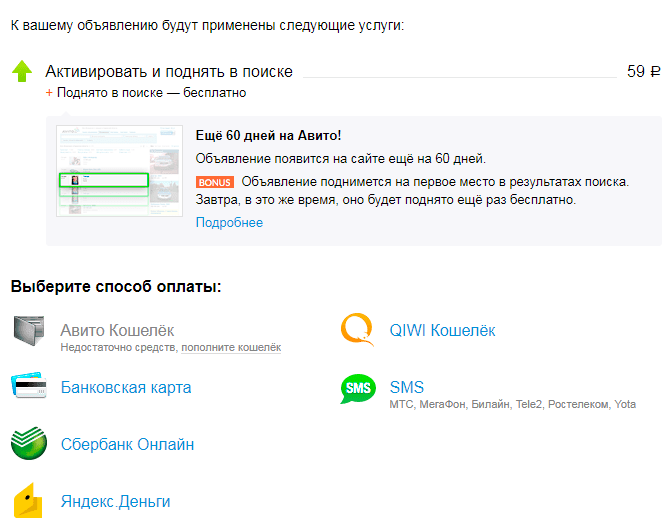Open the search results preview thumbnail
The height and width of the screenshot is (530, 672).
[120, 171]
